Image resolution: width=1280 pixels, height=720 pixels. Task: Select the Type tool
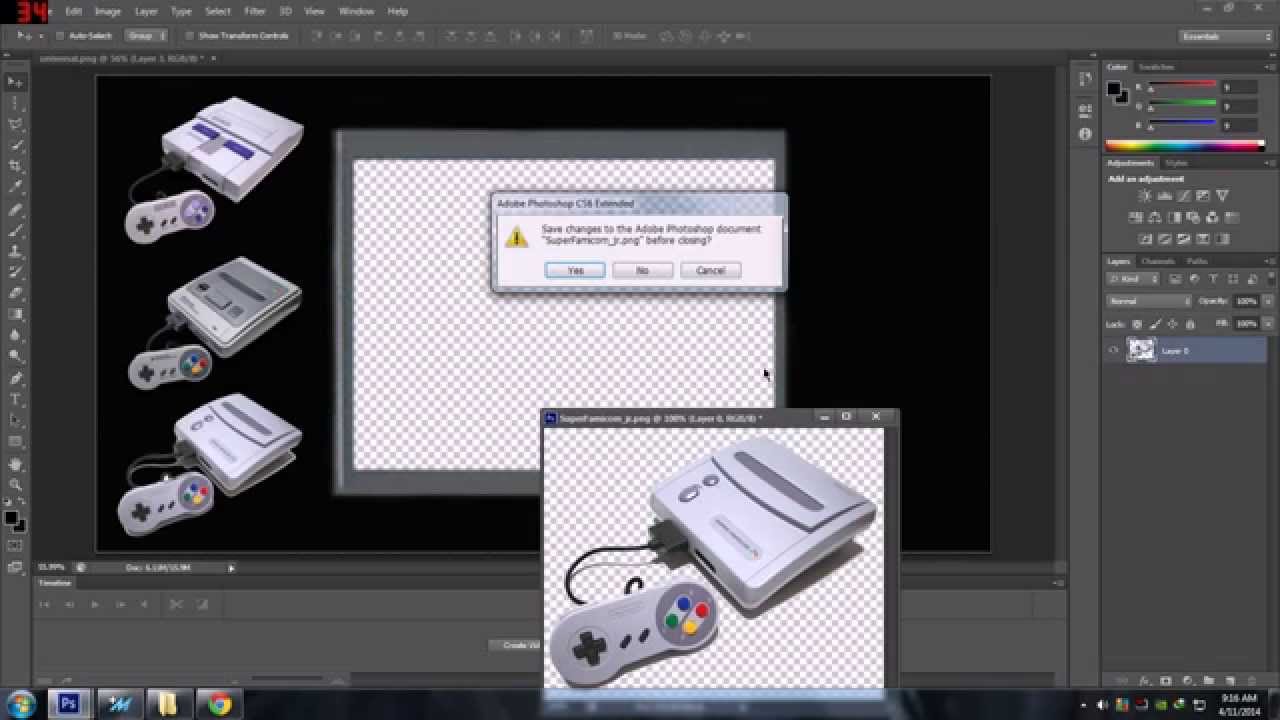pos(15,399)
